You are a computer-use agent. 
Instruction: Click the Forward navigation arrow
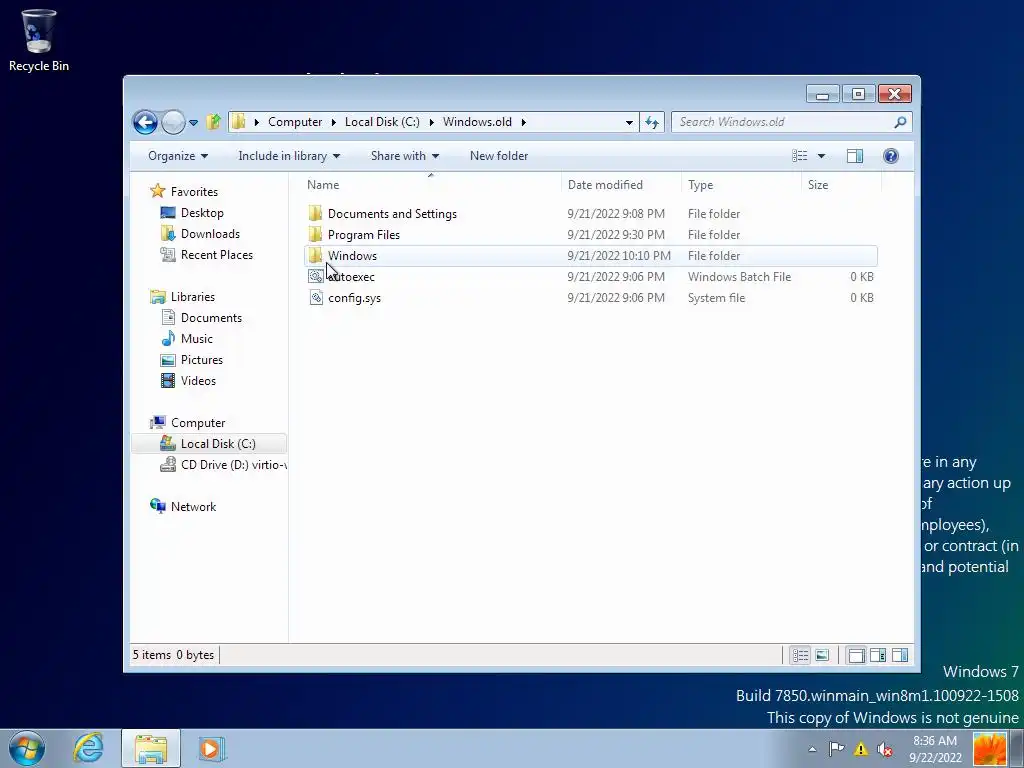point(173,122)
